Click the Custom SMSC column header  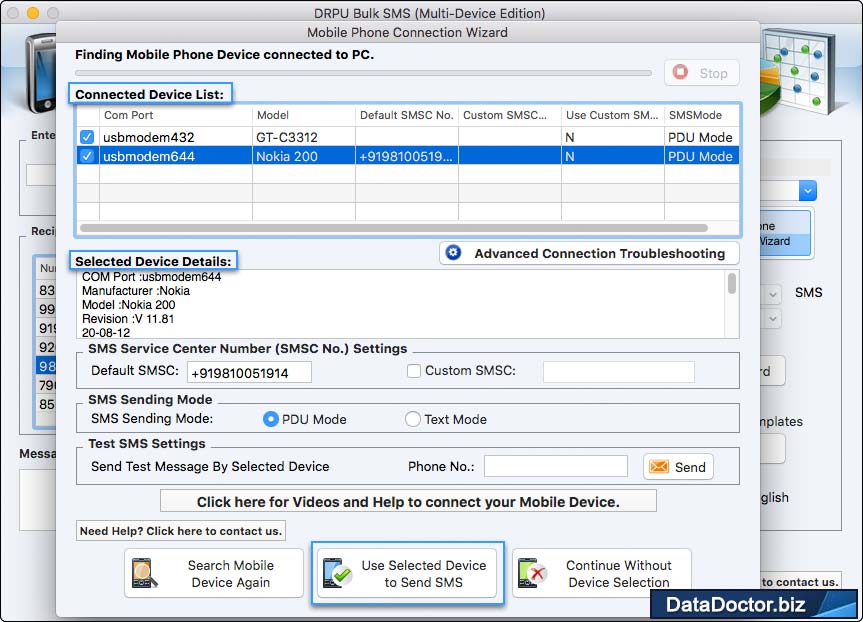pos(510,115)
